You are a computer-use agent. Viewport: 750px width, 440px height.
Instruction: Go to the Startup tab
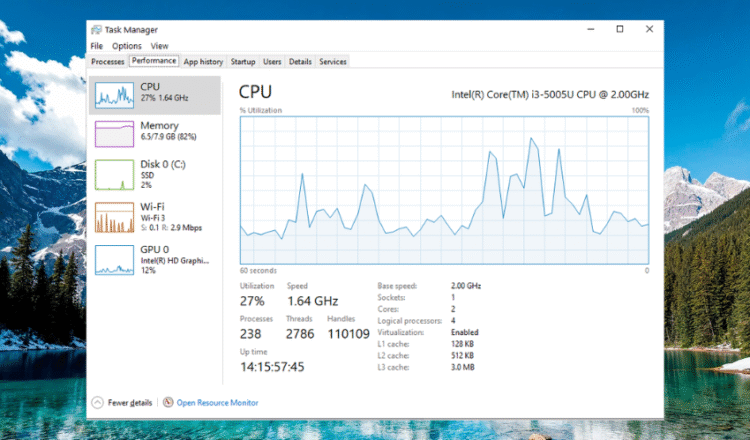pos(243,62)
